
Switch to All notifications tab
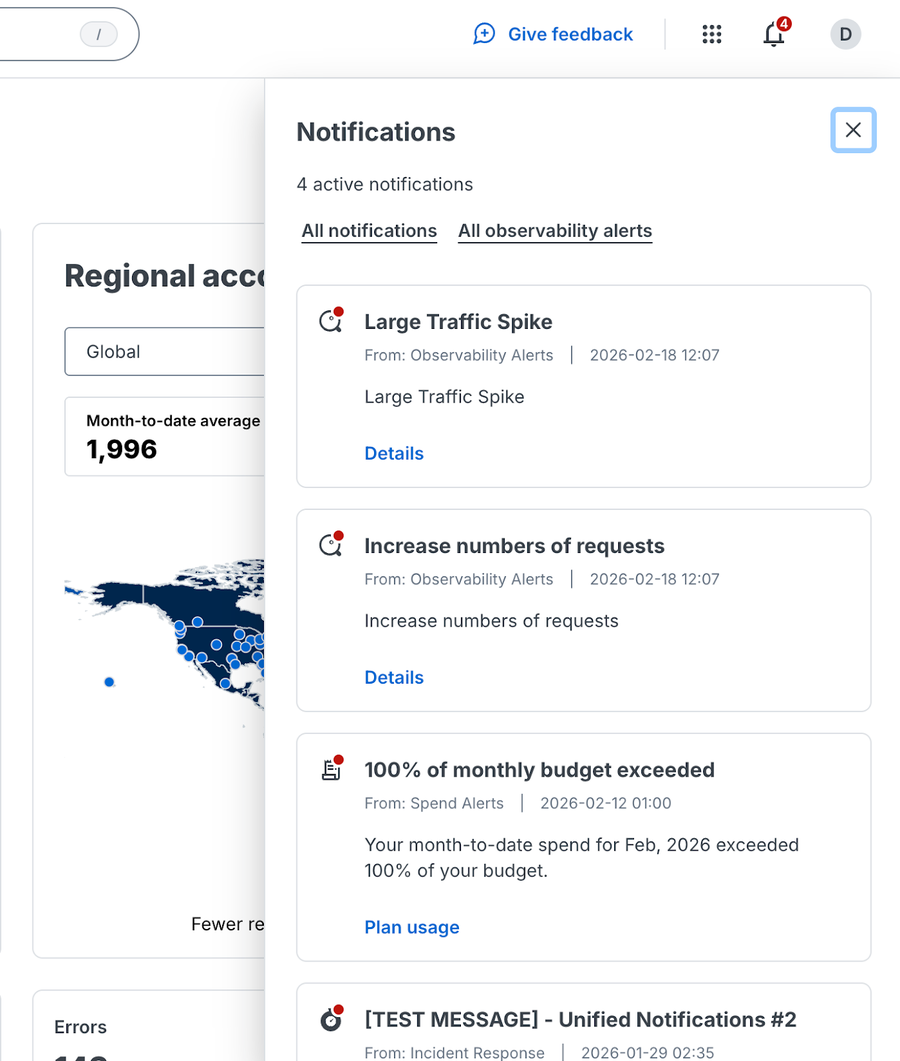[369, 231]
